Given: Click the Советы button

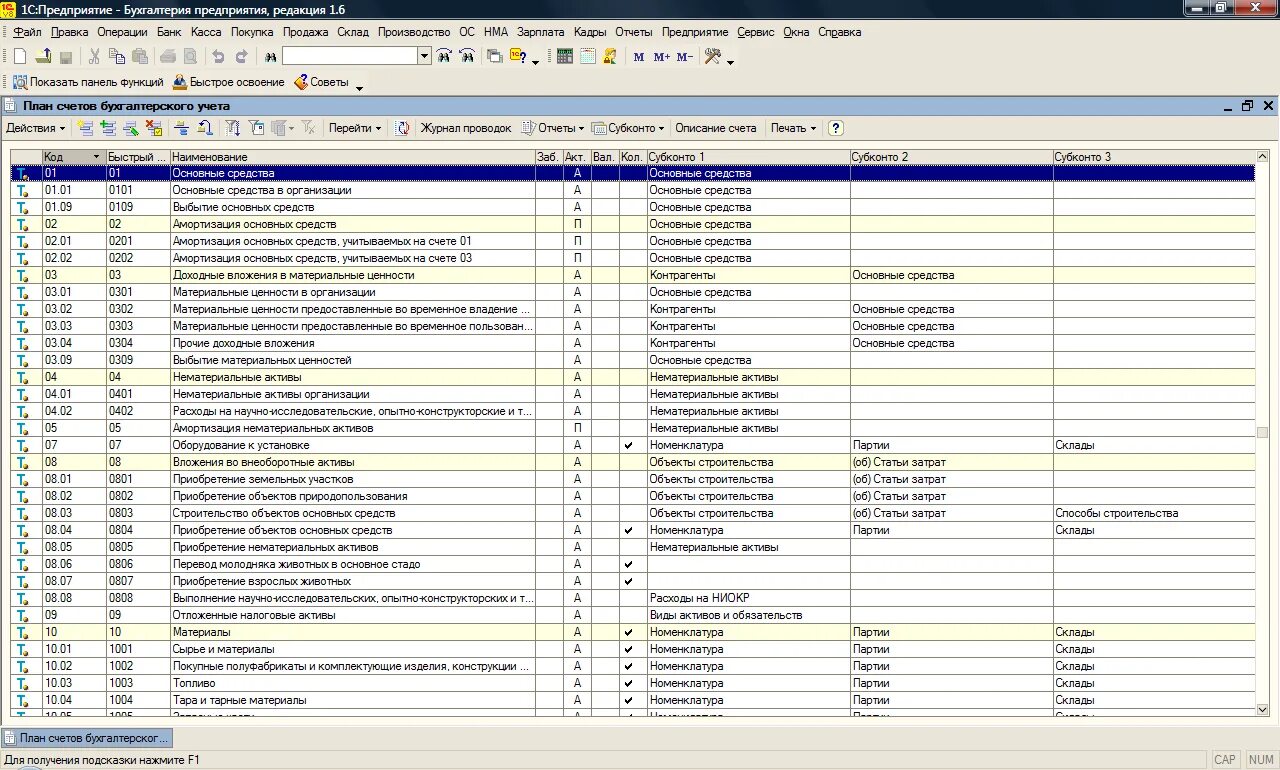Looking at the screenshot, I should (321, 82).
